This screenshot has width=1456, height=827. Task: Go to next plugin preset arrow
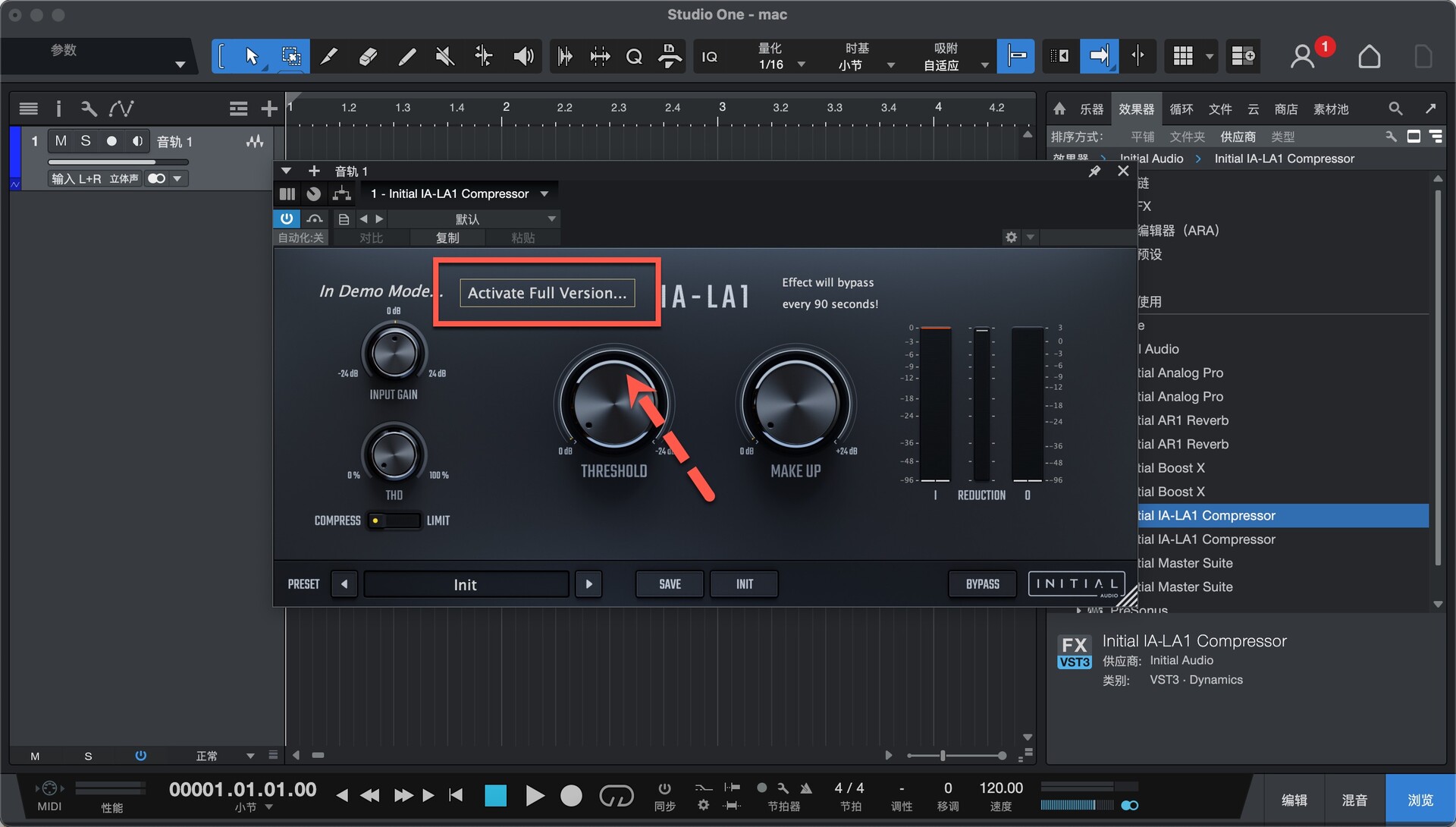point(588,584)
